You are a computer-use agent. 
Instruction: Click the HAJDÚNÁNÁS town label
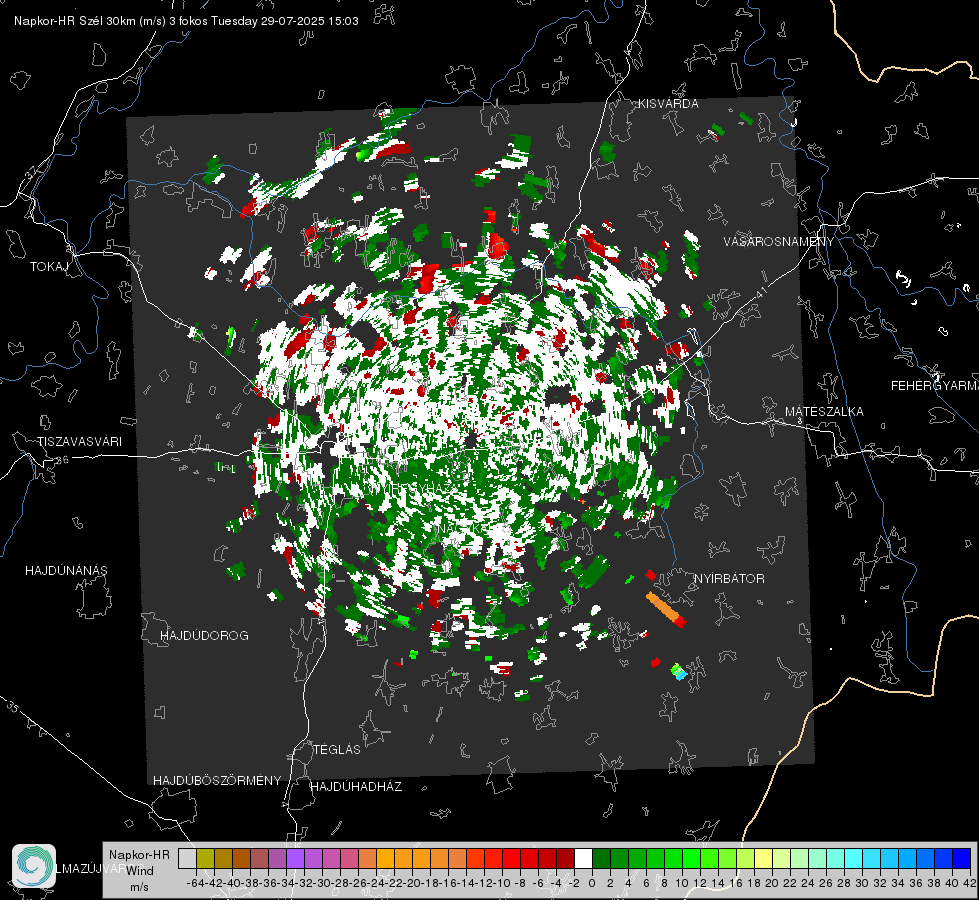[x=66, y=571]
